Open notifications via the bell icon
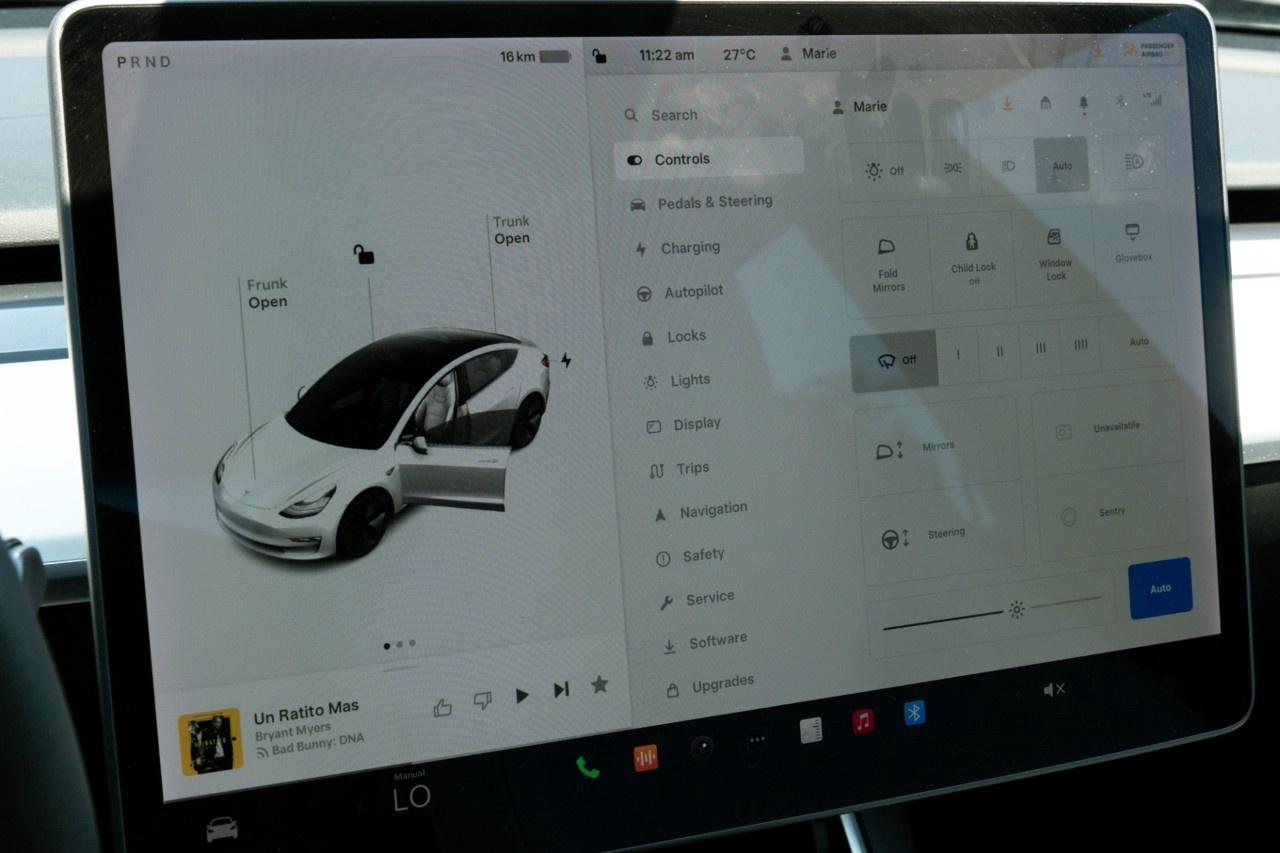1280x853 pixels. tap(1083, 102)
